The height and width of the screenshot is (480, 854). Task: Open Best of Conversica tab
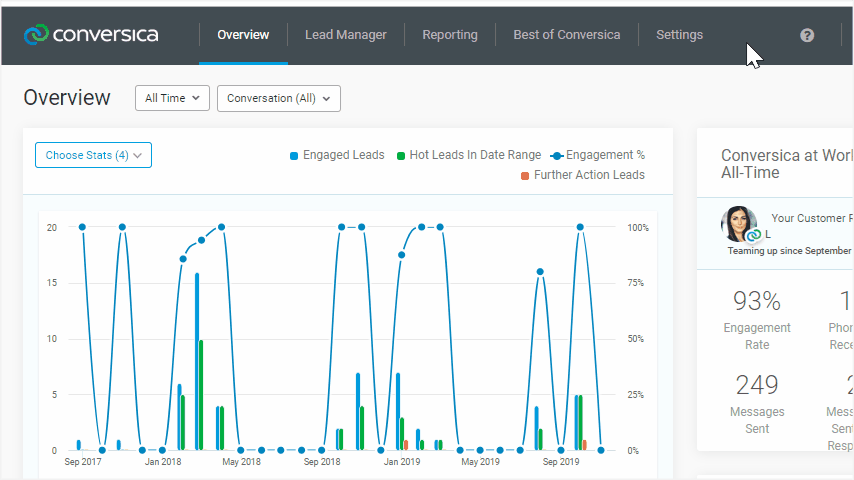point(566,35)
